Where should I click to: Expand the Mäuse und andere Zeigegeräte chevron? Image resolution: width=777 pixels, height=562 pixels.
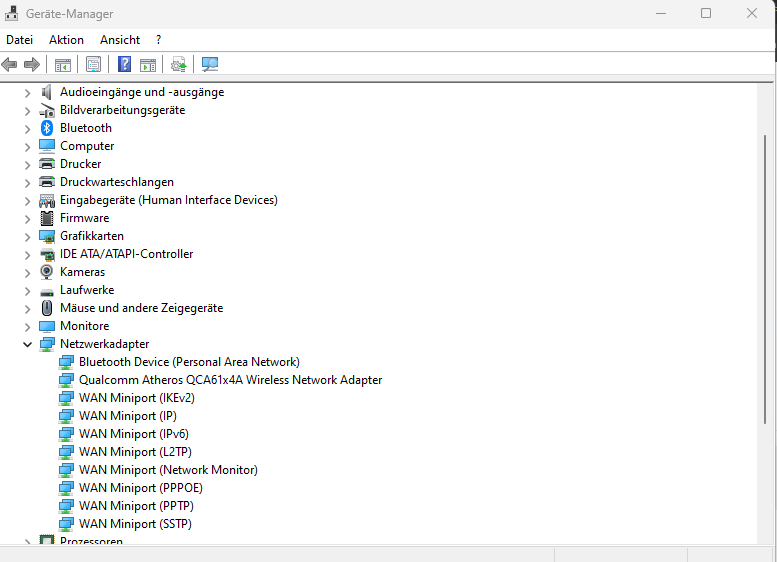27,309
